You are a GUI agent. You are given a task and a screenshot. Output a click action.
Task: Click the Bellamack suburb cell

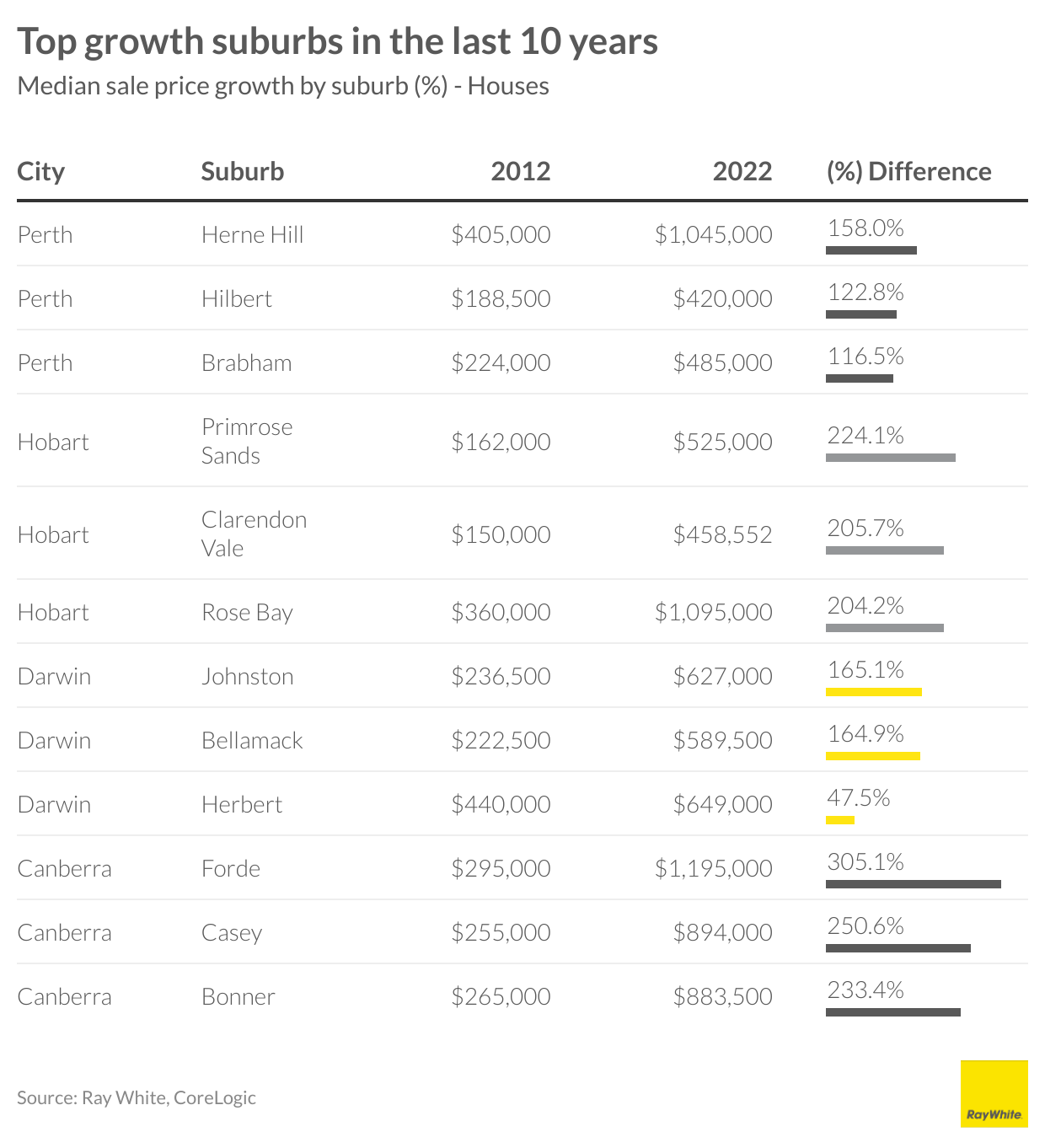click(252, 741)
